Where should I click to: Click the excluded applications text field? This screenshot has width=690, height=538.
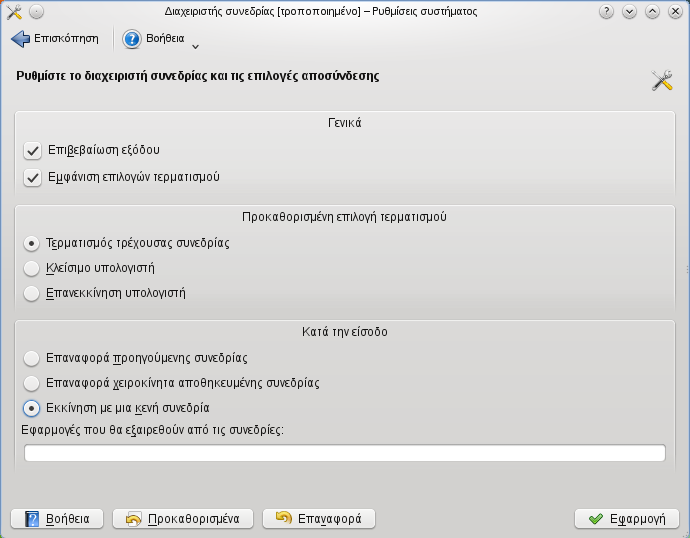click(x=345, y=453)
